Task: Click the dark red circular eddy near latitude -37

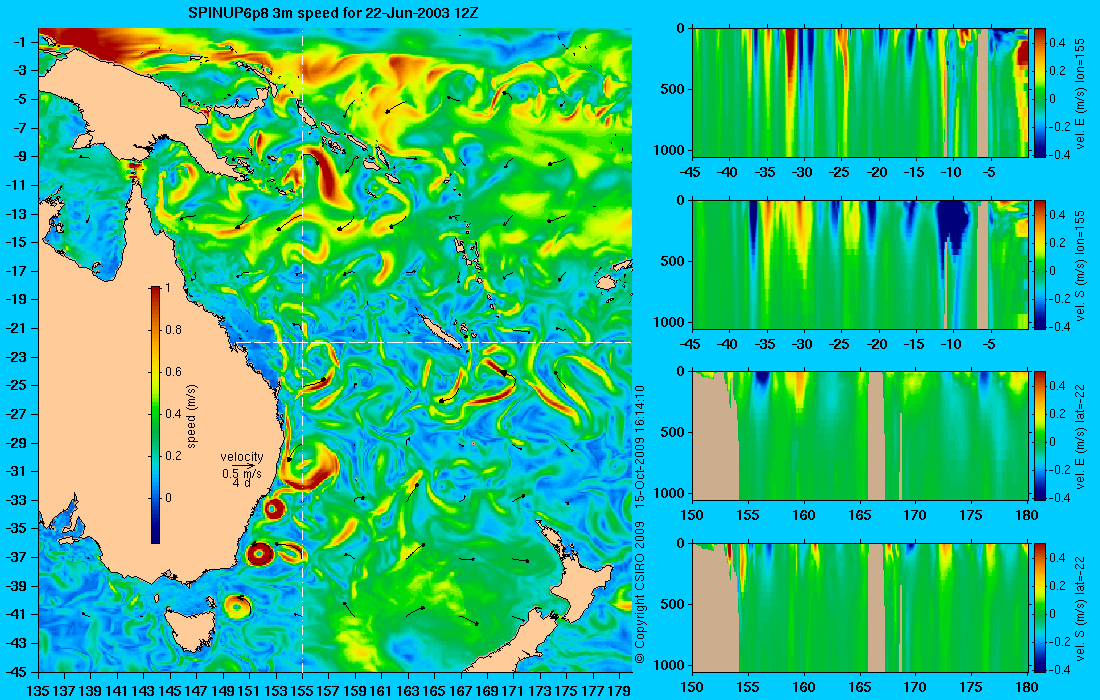Action: pyautogui.click(x=260, y=554)
